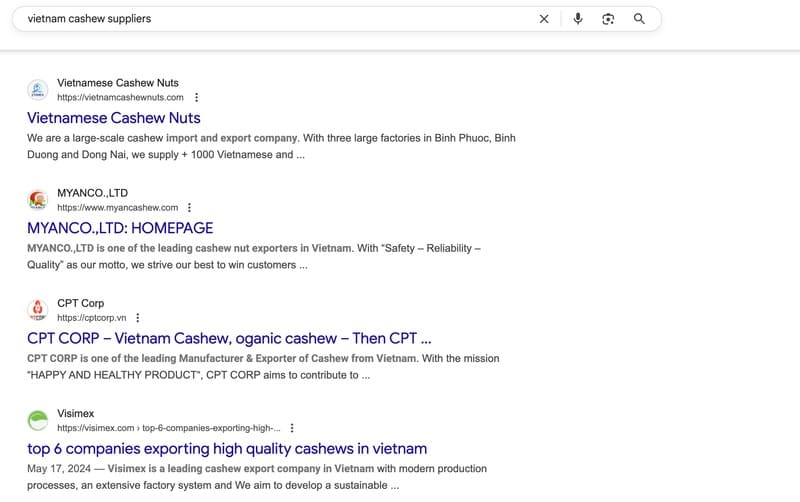Click the magnifying glass search button
Image resolution: width=800 pixels, height=502 pixels.
tap(640, 19)
